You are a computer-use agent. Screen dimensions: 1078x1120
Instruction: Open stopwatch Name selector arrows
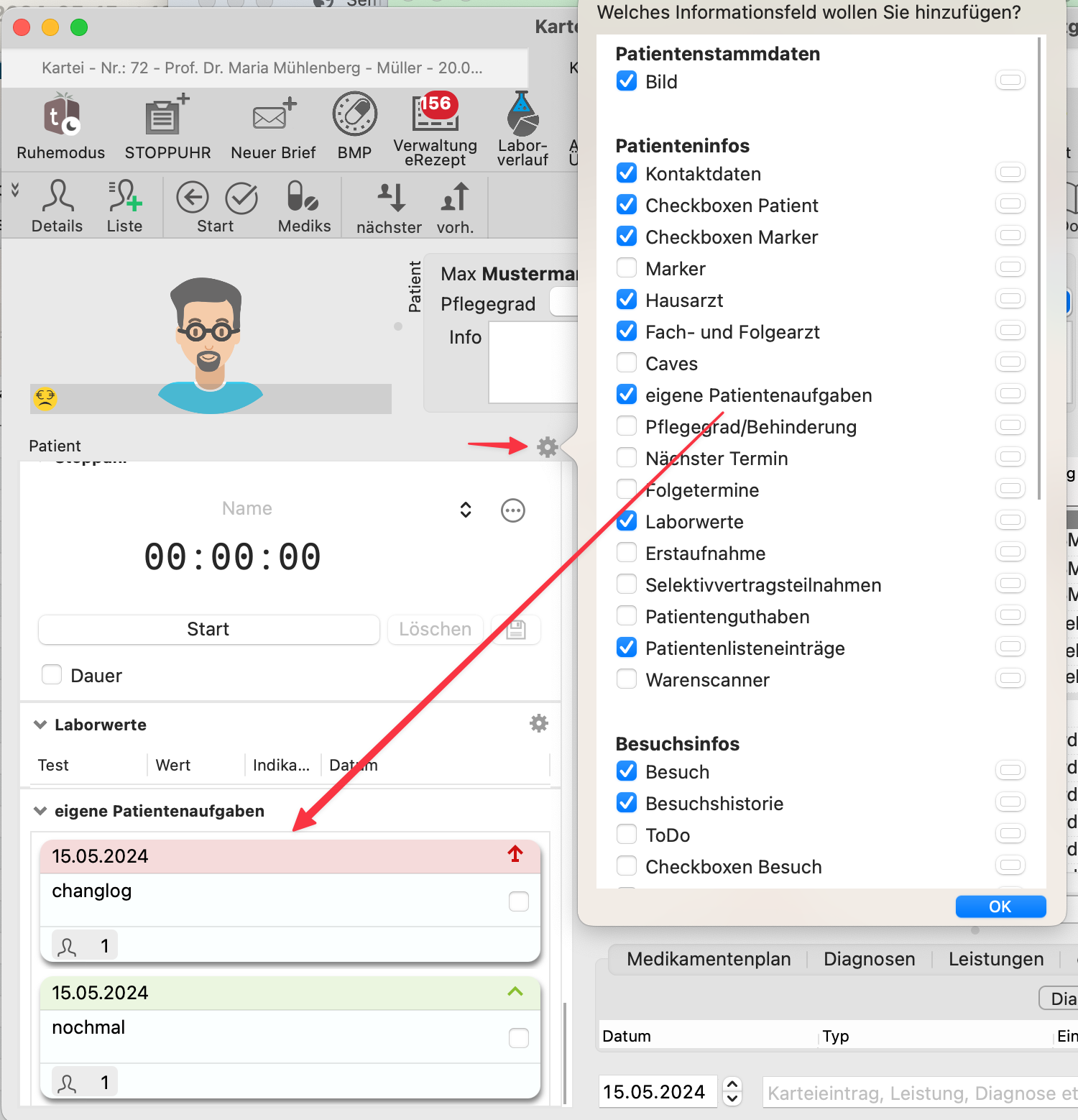click(466, 510)
